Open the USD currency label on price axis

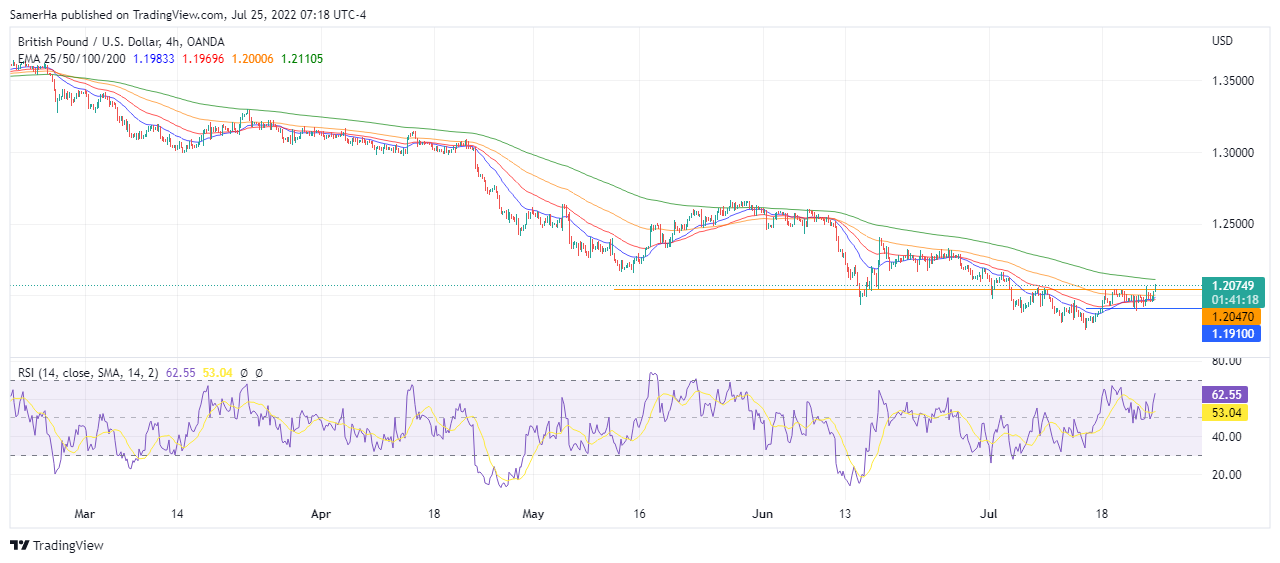tap(1222, 41)
